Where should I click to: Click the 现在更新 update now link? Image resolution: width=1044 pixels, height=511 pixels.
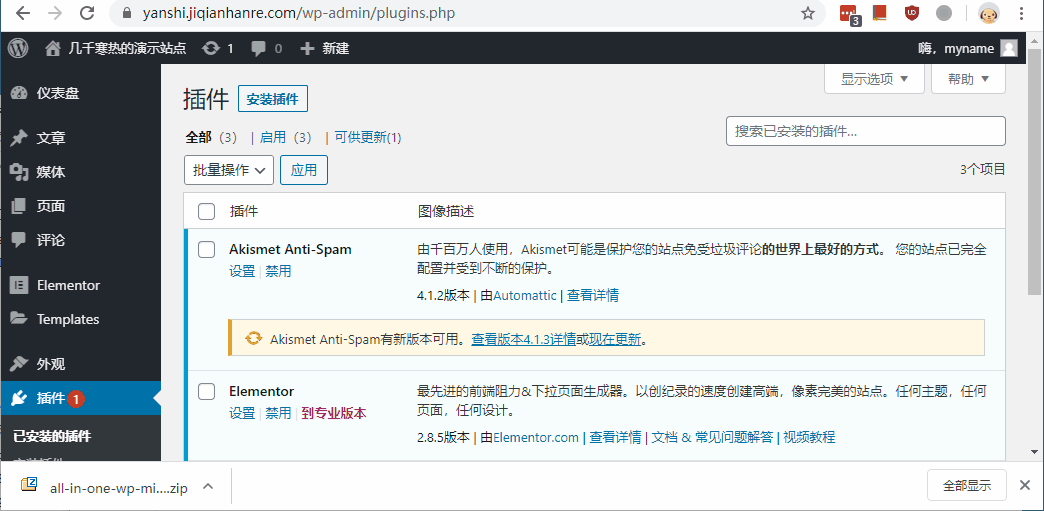click(615, 339)
